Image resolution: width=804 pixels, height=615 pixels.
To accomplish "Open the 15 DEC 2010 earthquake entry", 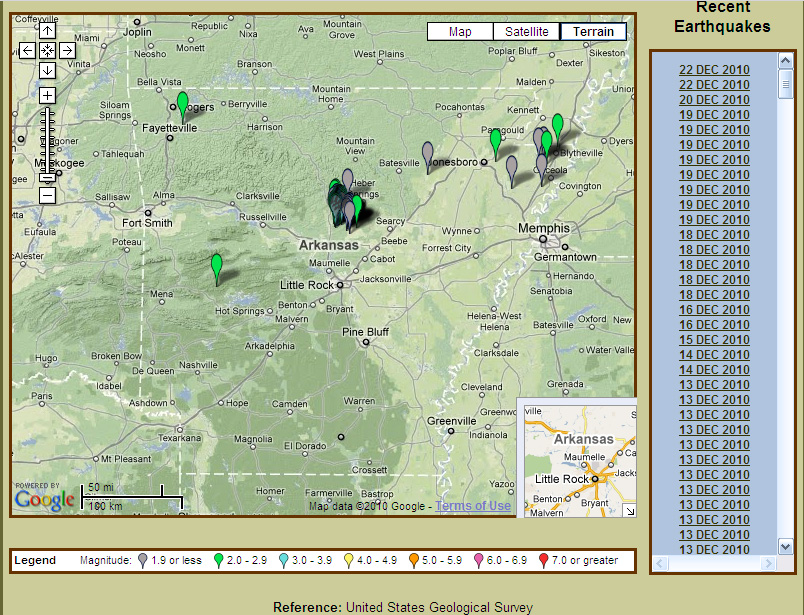I will pyautogui.click(x=714, y=340).
